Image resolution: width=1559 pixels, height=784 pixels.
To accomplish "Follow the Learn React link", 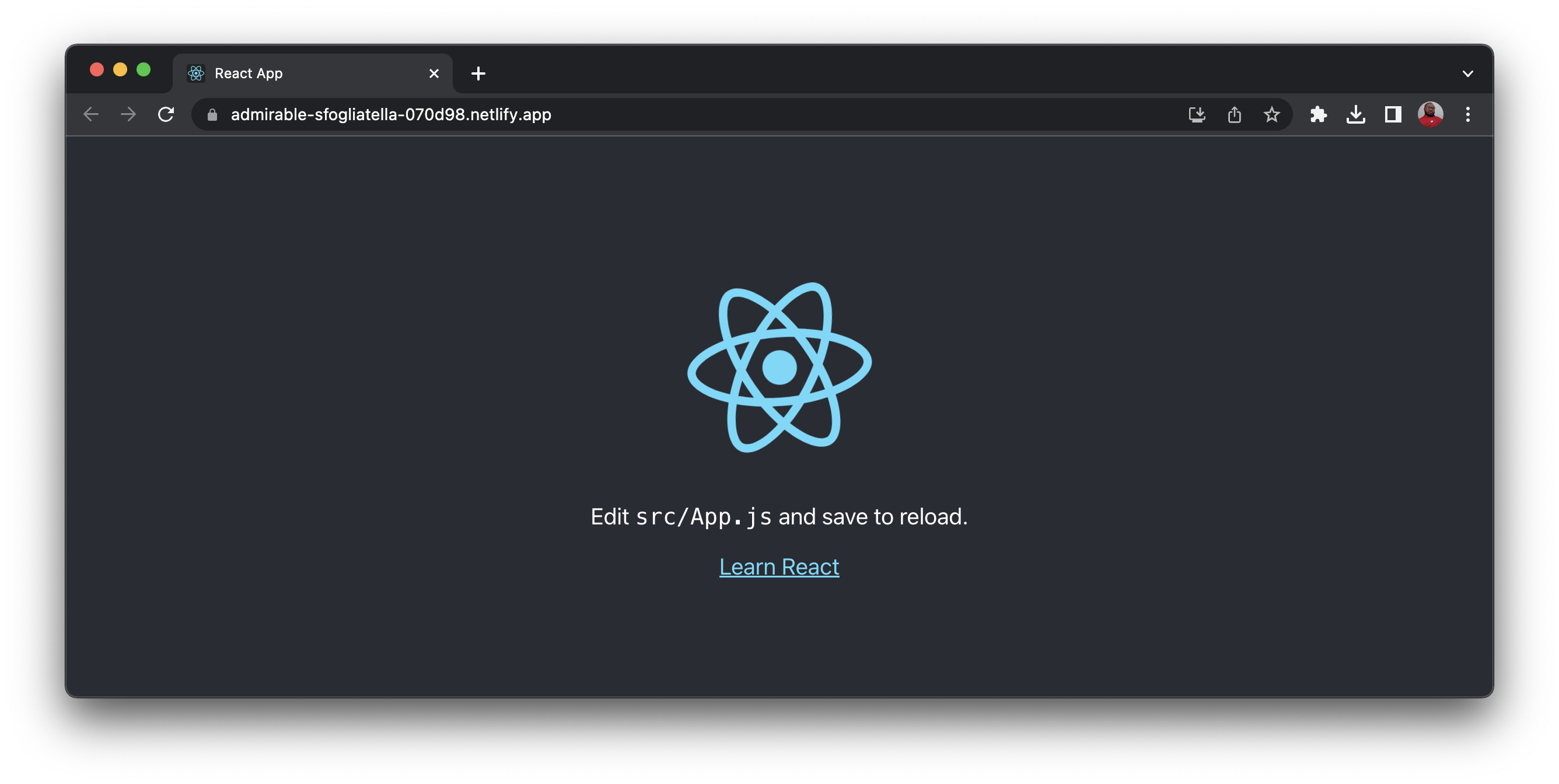I will [x=779, y=567].
